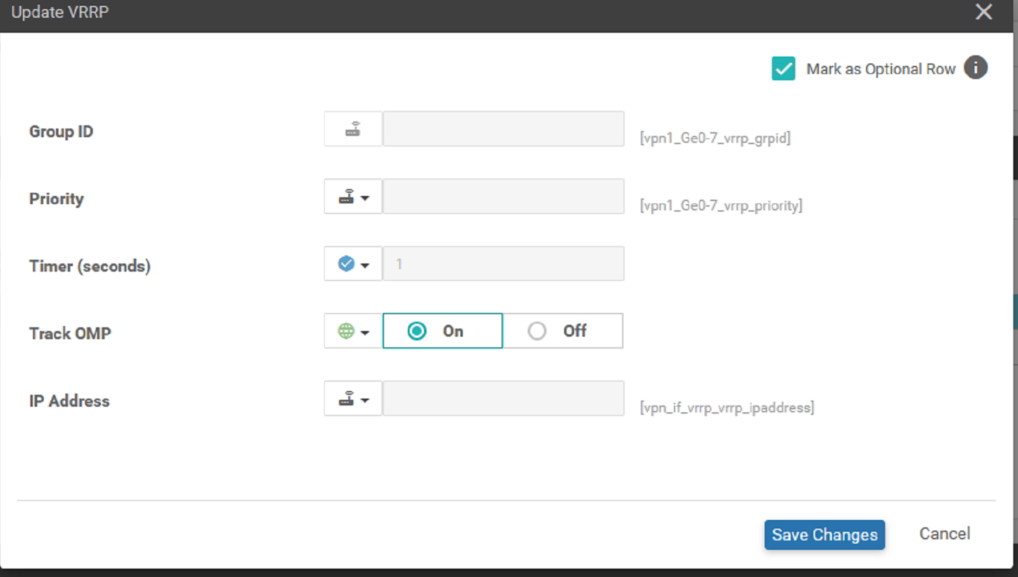1018x577 pixels.
Task: Click the info icon beside Mark as Optional Row
Action: pos(975,68)
